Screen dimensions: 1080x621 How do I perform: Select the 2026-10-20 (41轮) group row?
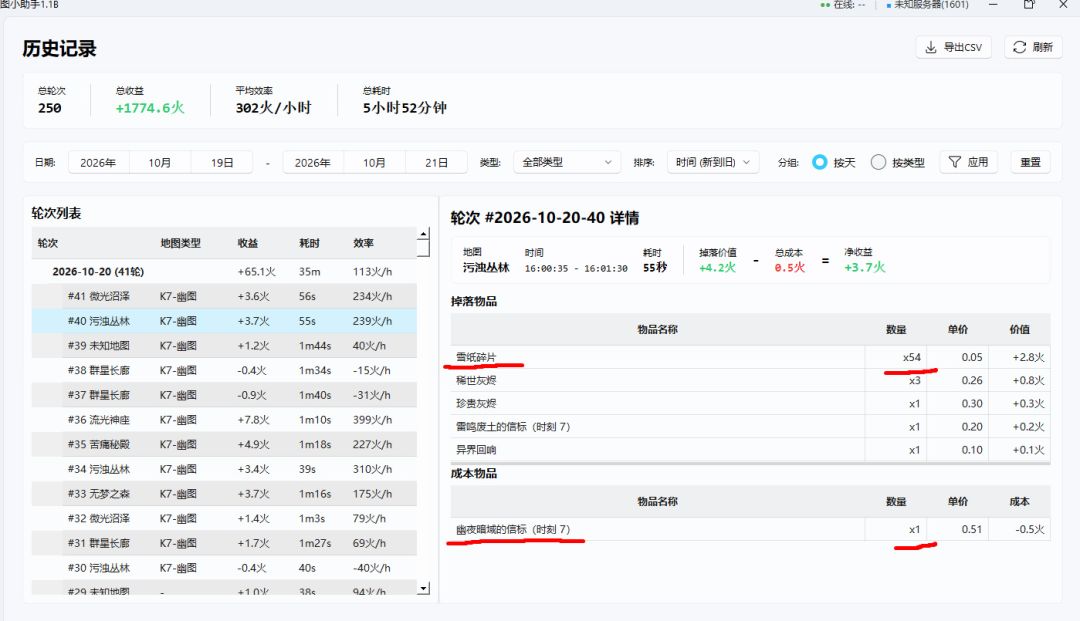click(224, 271)
